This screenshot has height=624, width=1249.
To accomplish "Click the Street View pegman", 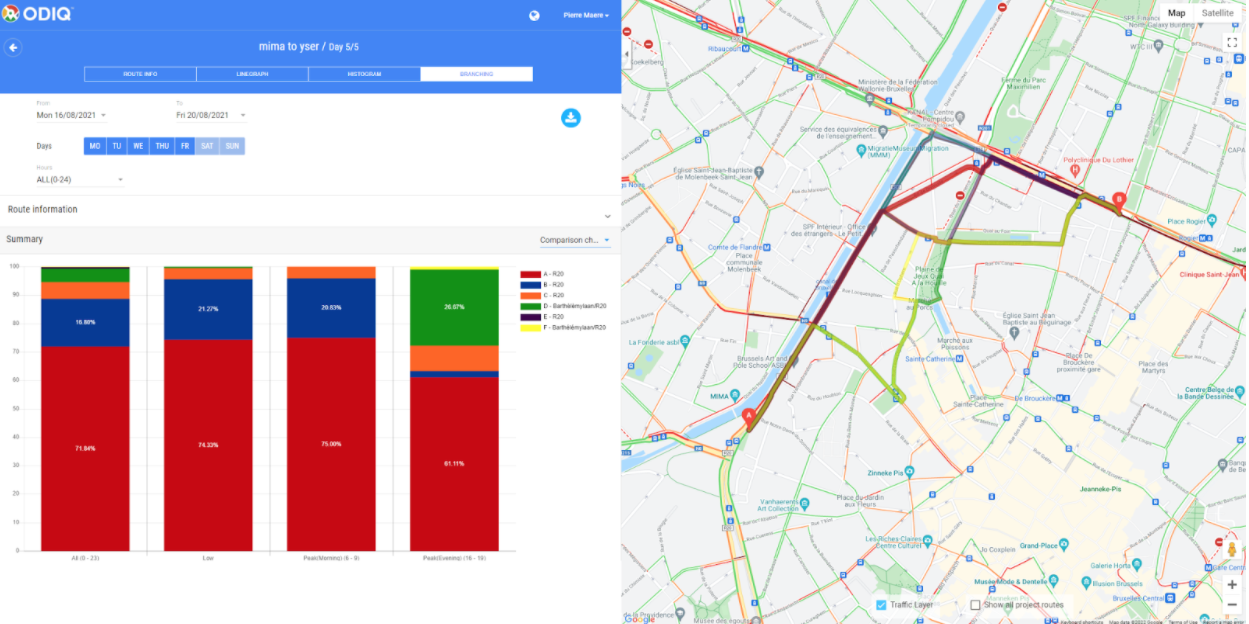I will pyautogui.click(x=1232, y=550).
